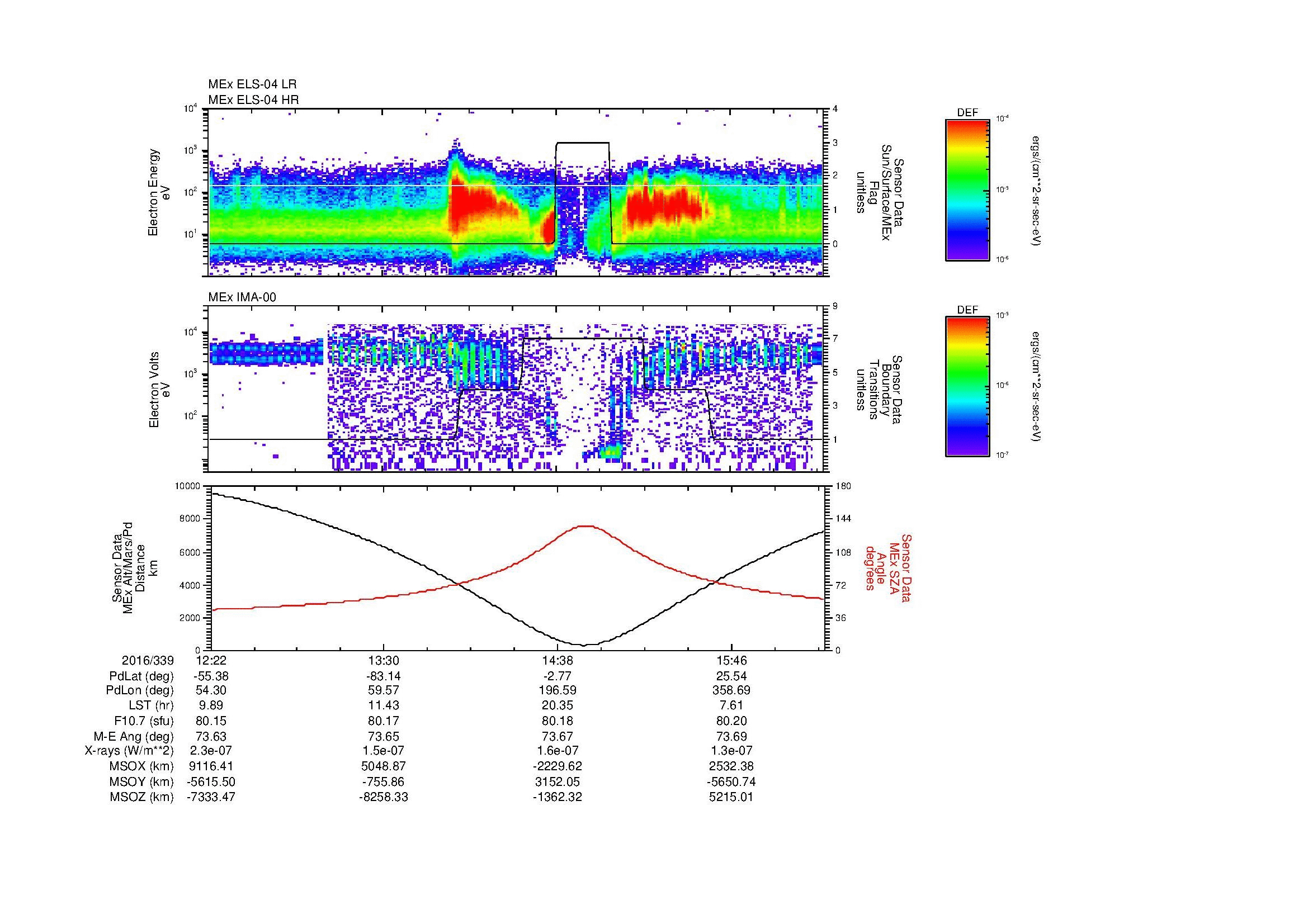1308x924 pixels.
Task: Click the F10.7 value '80.15'
Action: [211, 721]
